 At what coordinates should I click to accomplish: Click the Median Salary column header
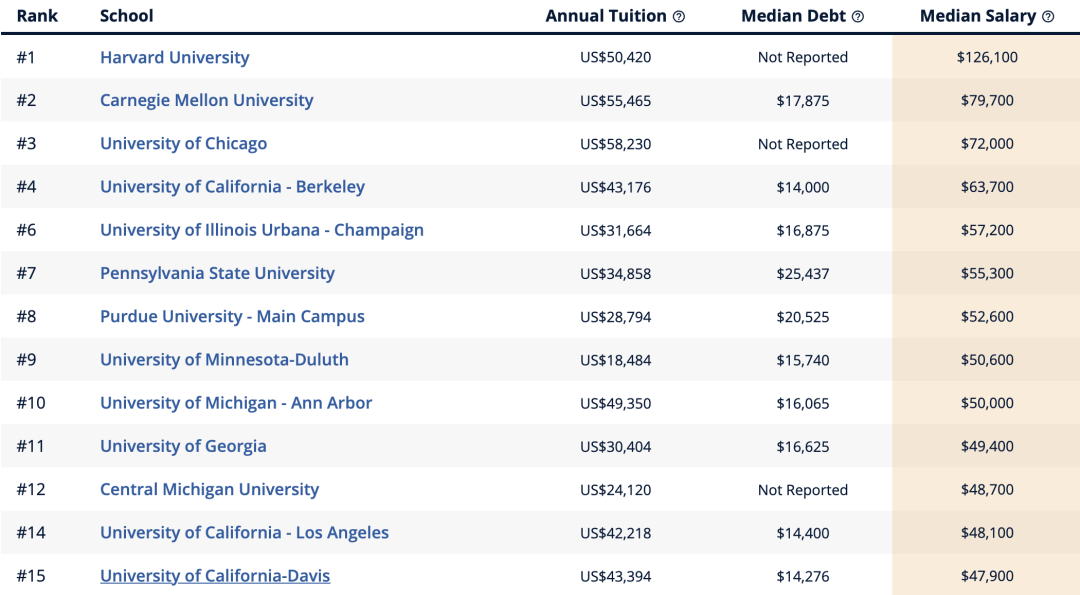pyautogui.click(x=977, y=17)
